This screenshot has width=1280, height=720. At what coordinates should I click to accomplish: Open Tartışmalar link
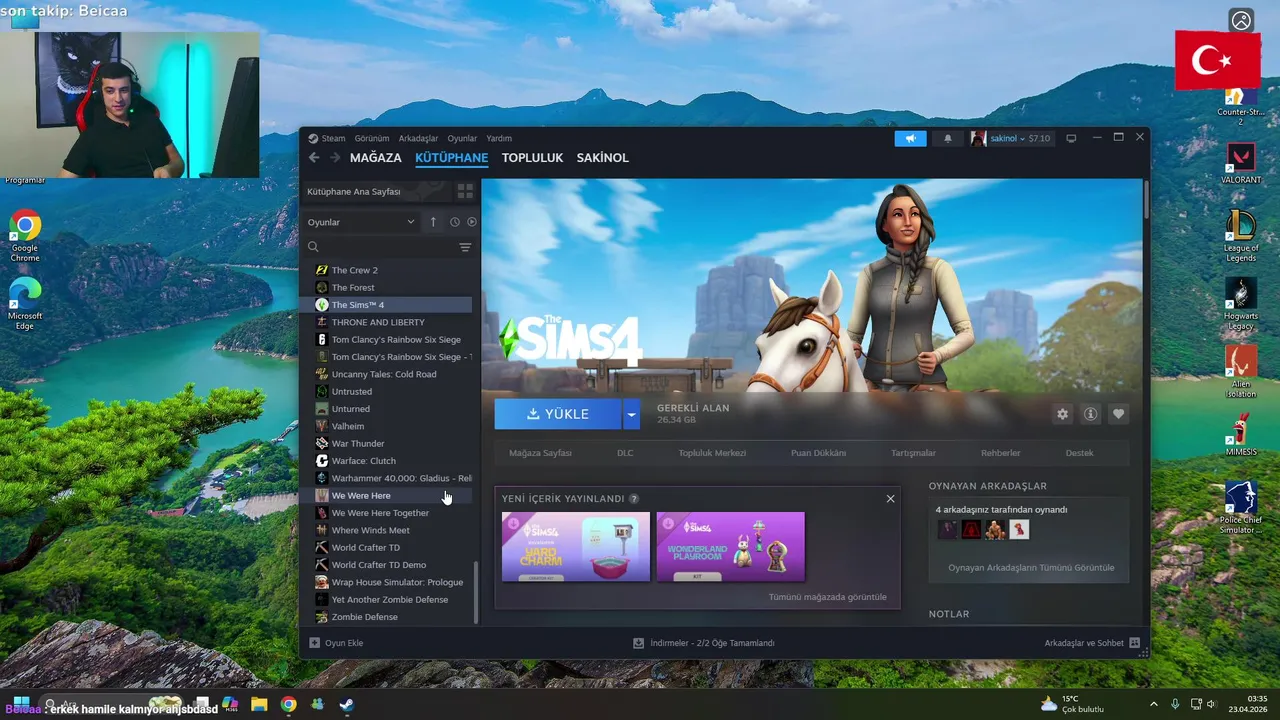[x=913, y=453]
